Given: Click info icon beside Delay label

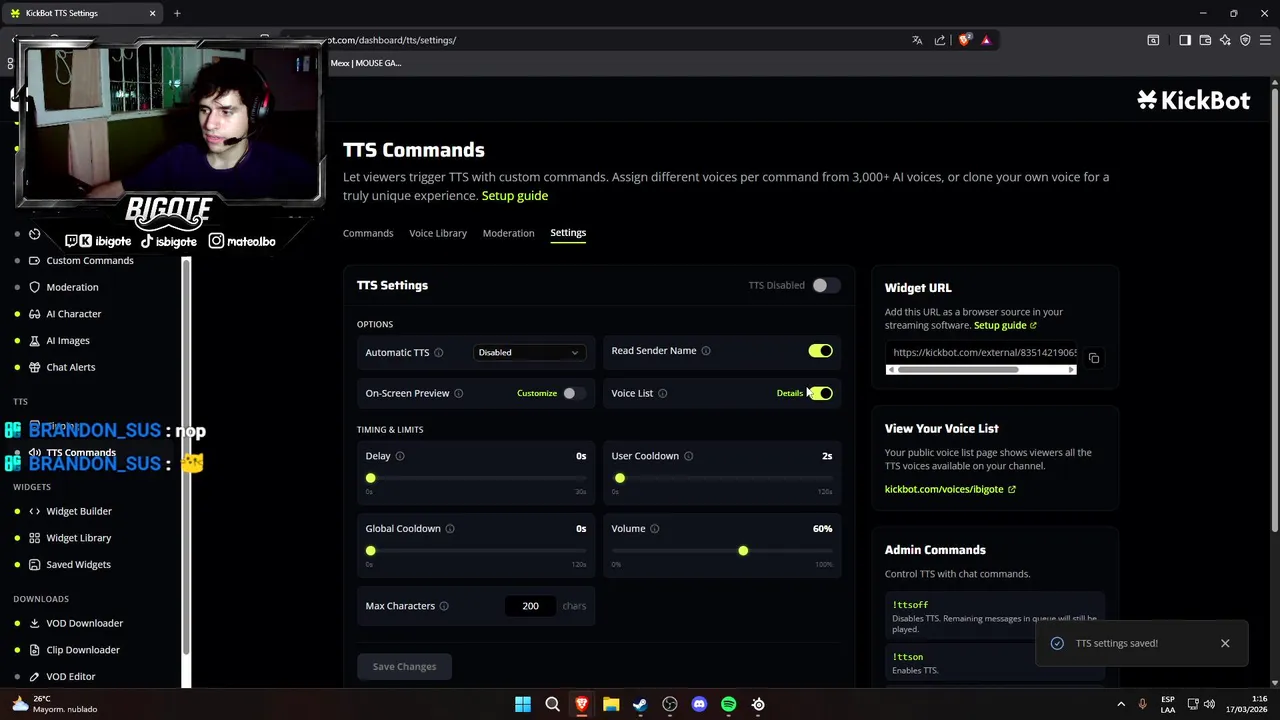Looking at the screenshot, I should [x=400, y=456].
